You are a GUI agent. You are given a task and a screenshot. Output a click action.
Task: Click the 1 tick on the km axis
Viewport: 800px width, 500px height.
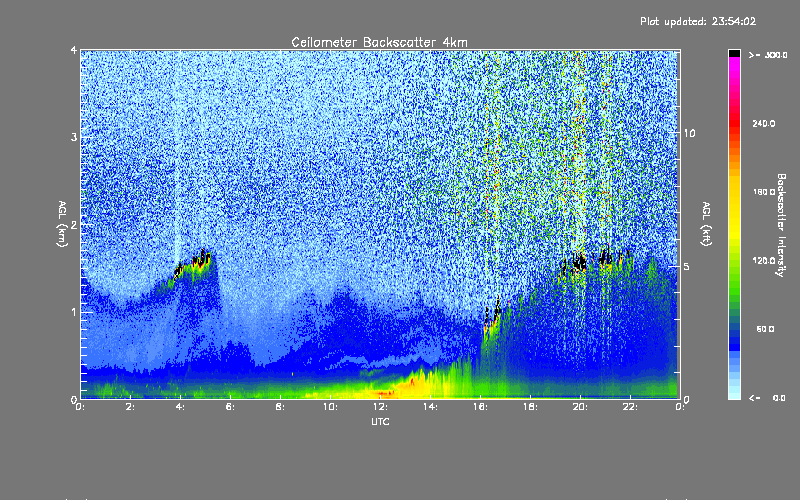74,312
